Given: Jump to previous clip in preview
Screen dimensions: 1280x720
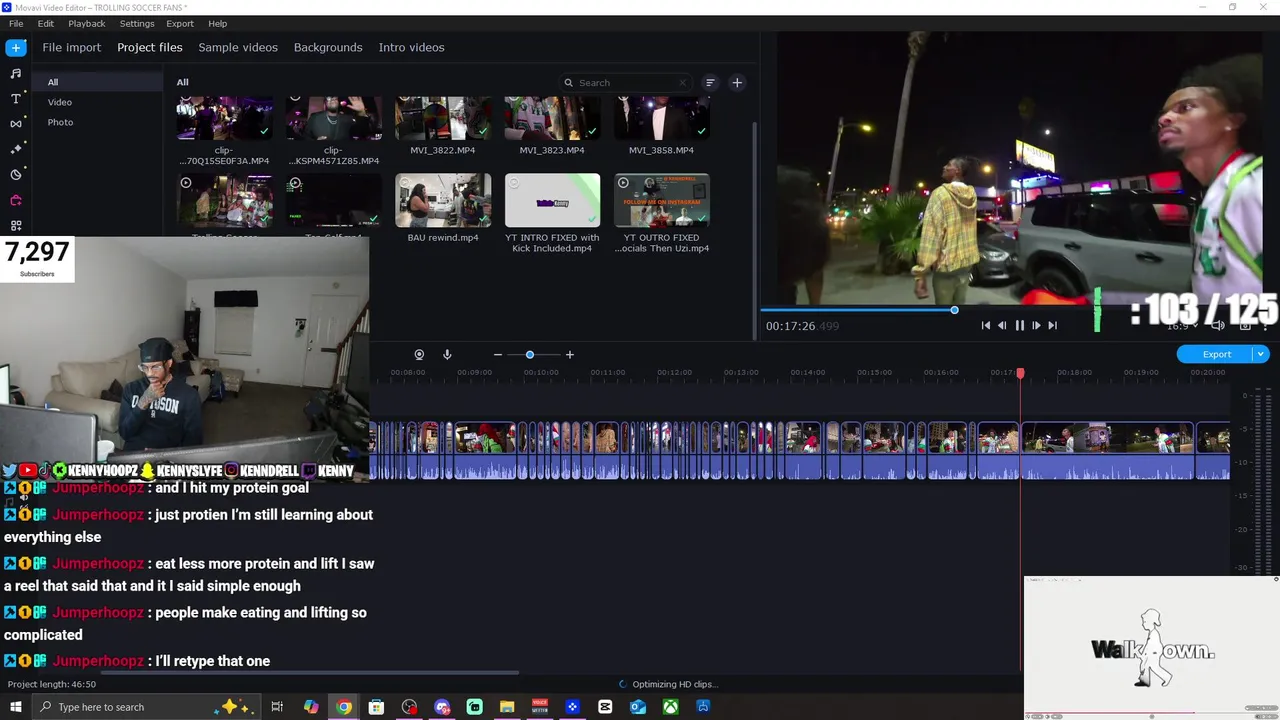Looking at the screenshot, I should 986,325.
